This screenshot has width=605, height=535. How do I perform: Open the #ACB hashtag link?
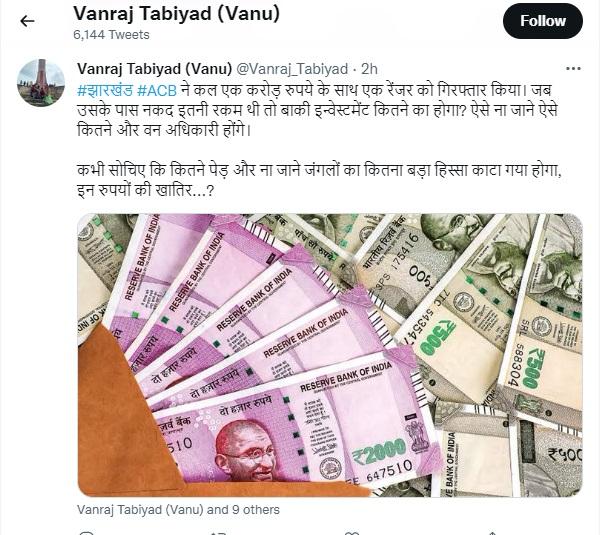pyautogui.click(x=157, y=90)
